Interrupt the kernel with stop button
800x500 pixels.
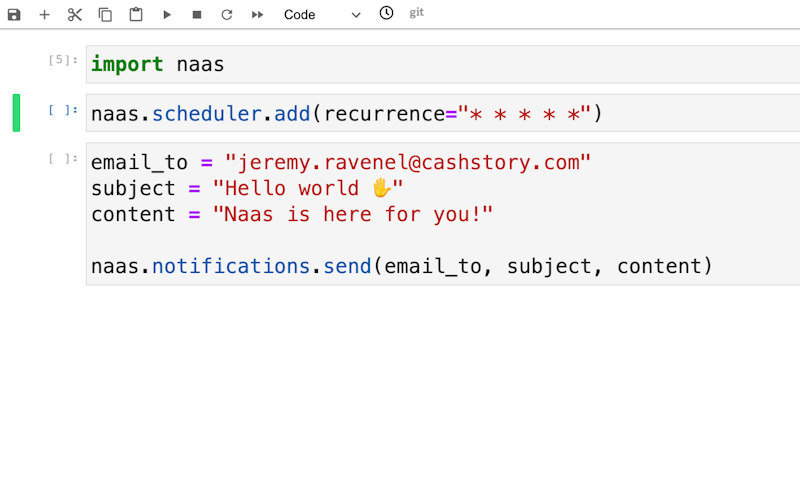click(x=197, y=15)
